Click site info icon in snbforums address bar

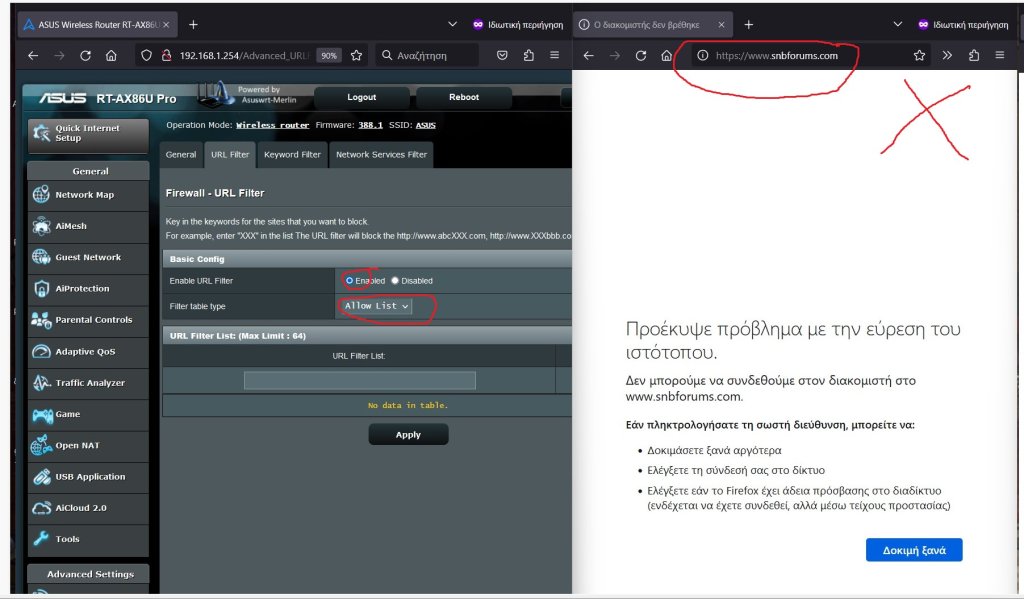[703, 56]
